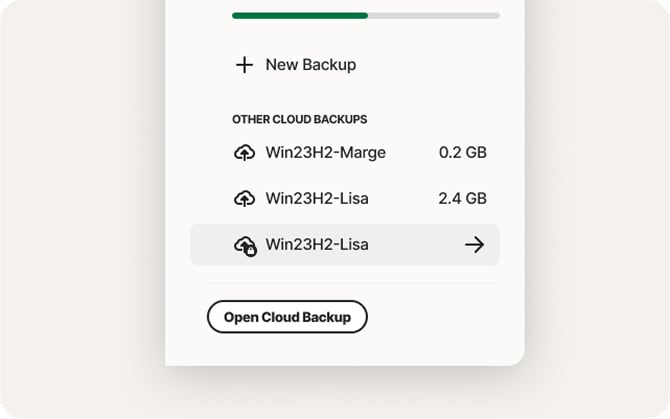Click the plus icon beside New Backup
Screen dimensions: 670x419
pyautogui.click(x=244, y=65)
